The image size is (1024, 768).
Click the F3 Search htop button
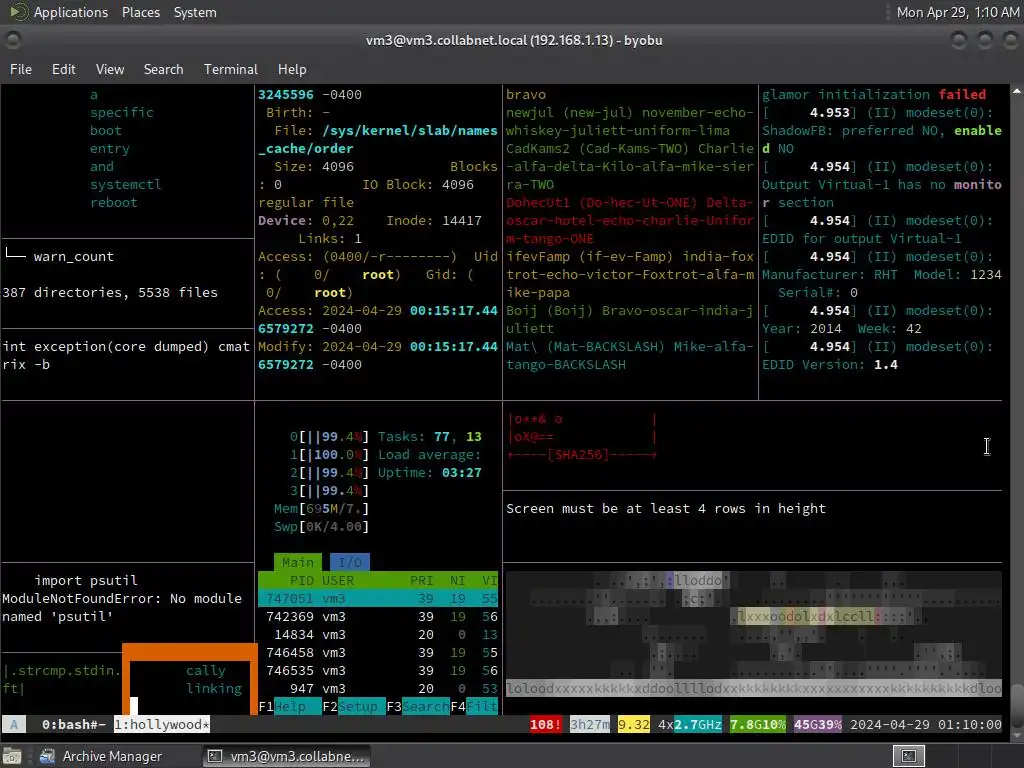[418, 707]
